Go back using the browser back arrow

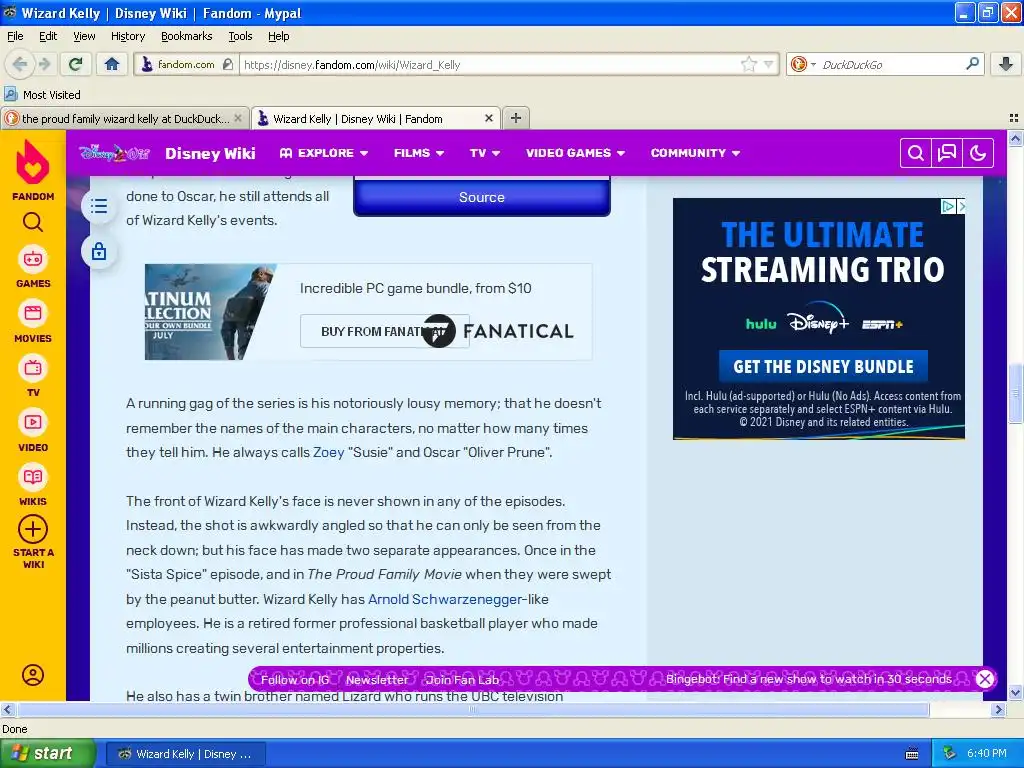tap(20, 64)
